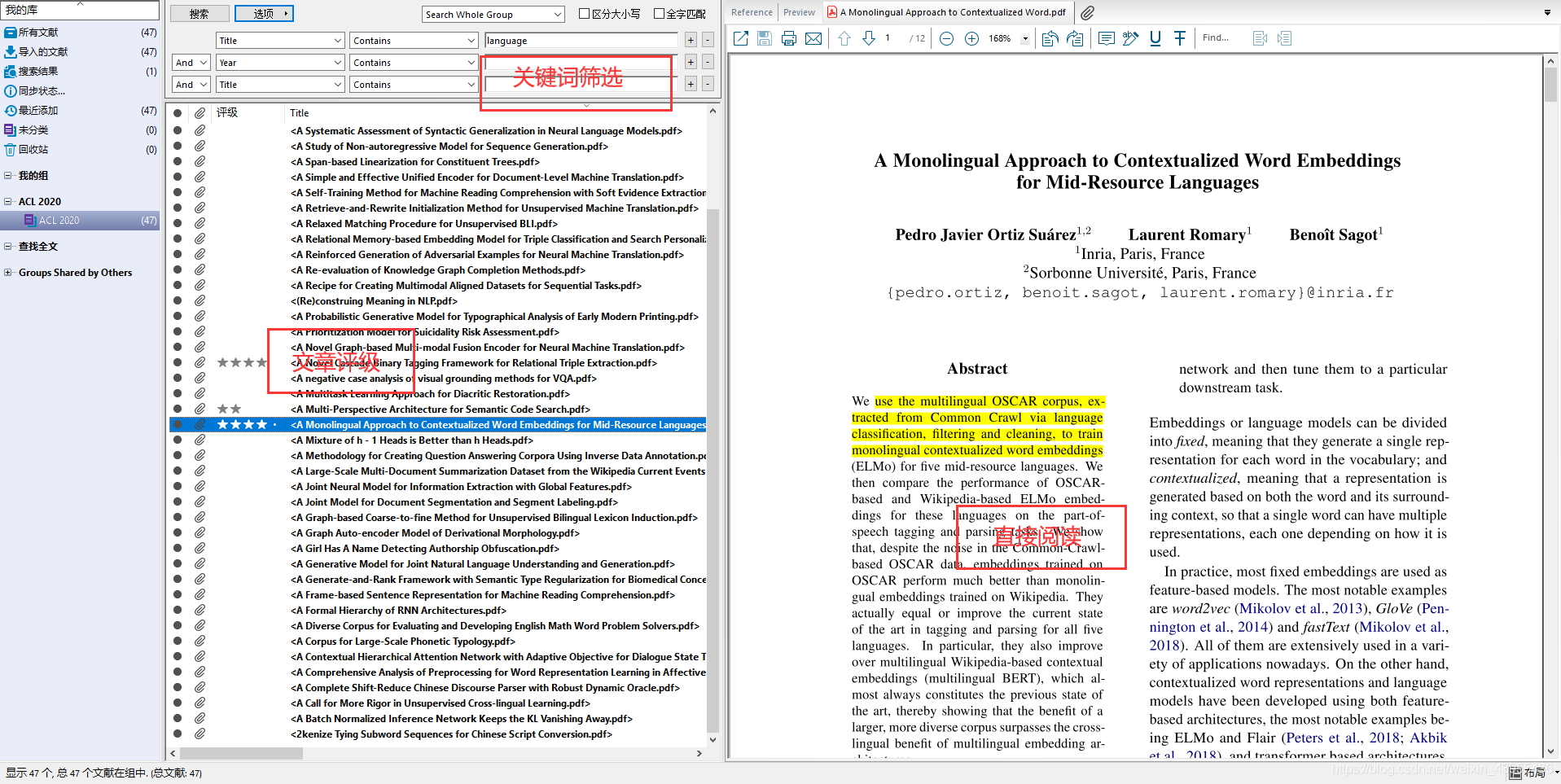Remove first search row with minus button
The height and width of the screenshot is (784, 1561).
(x=708, y=40)
